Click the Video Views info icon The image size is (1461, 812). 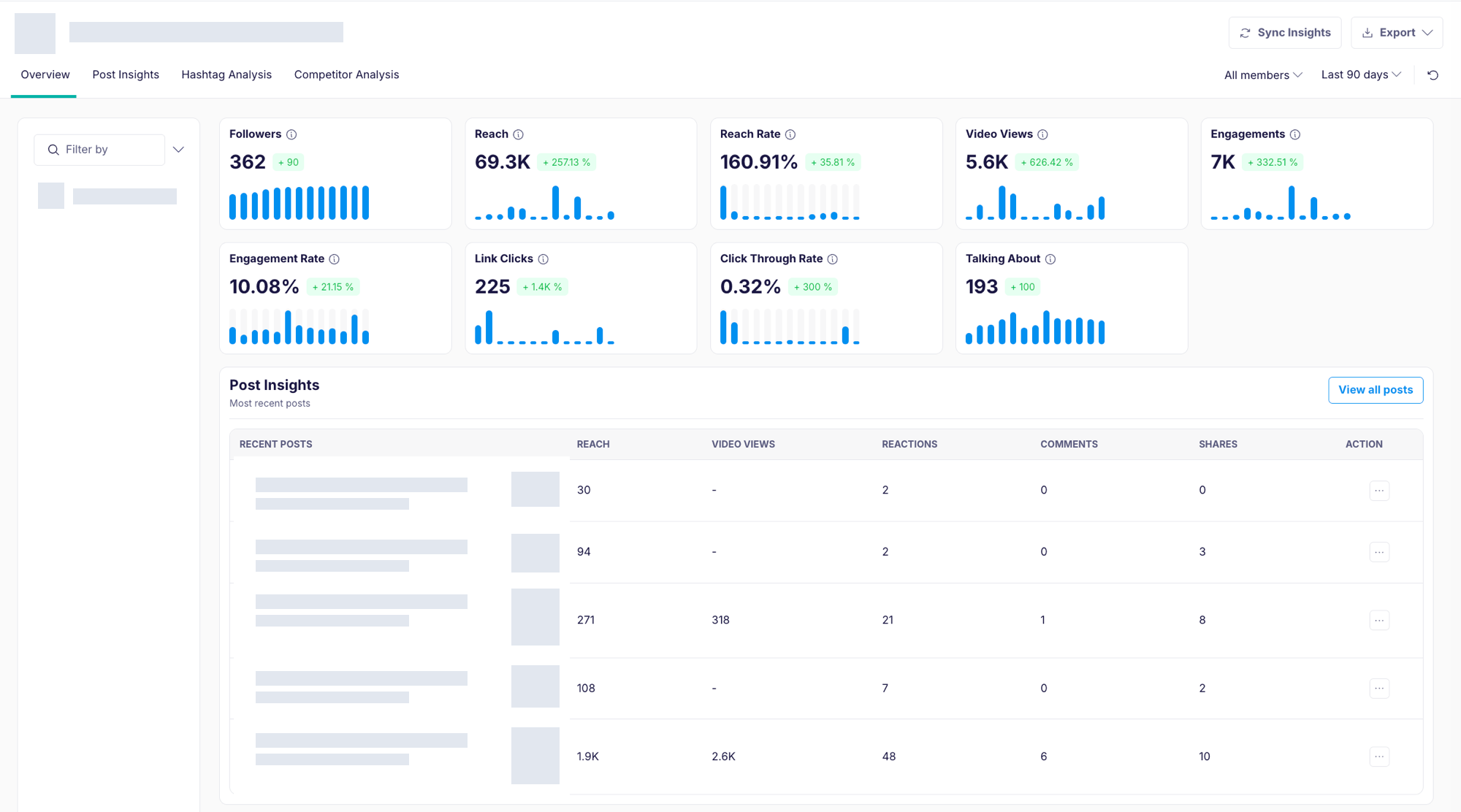(x=1042, y=134)
